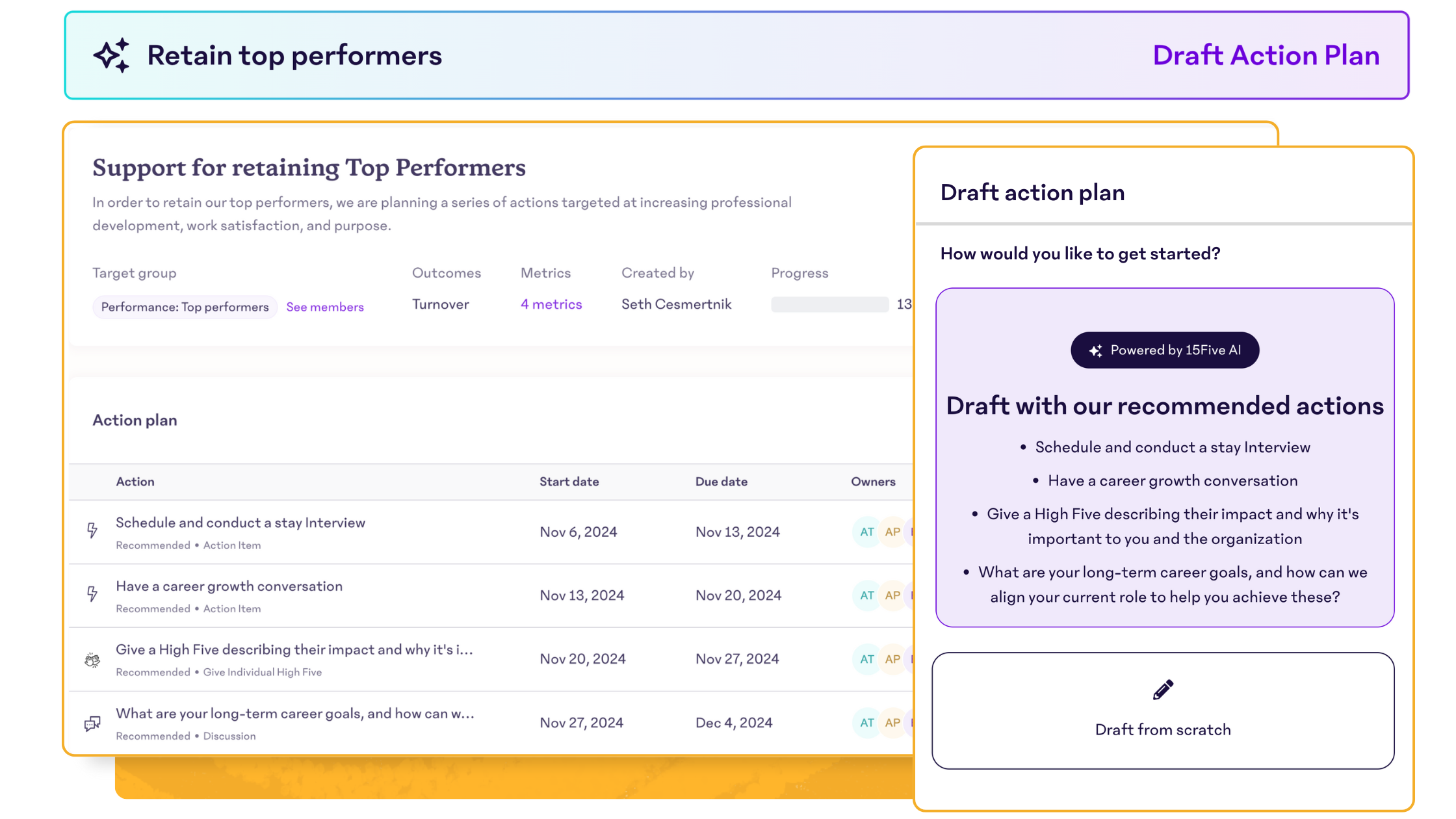Click the Start date column header
Viewport: 1456px width, 819px height.
click(569, 481)
